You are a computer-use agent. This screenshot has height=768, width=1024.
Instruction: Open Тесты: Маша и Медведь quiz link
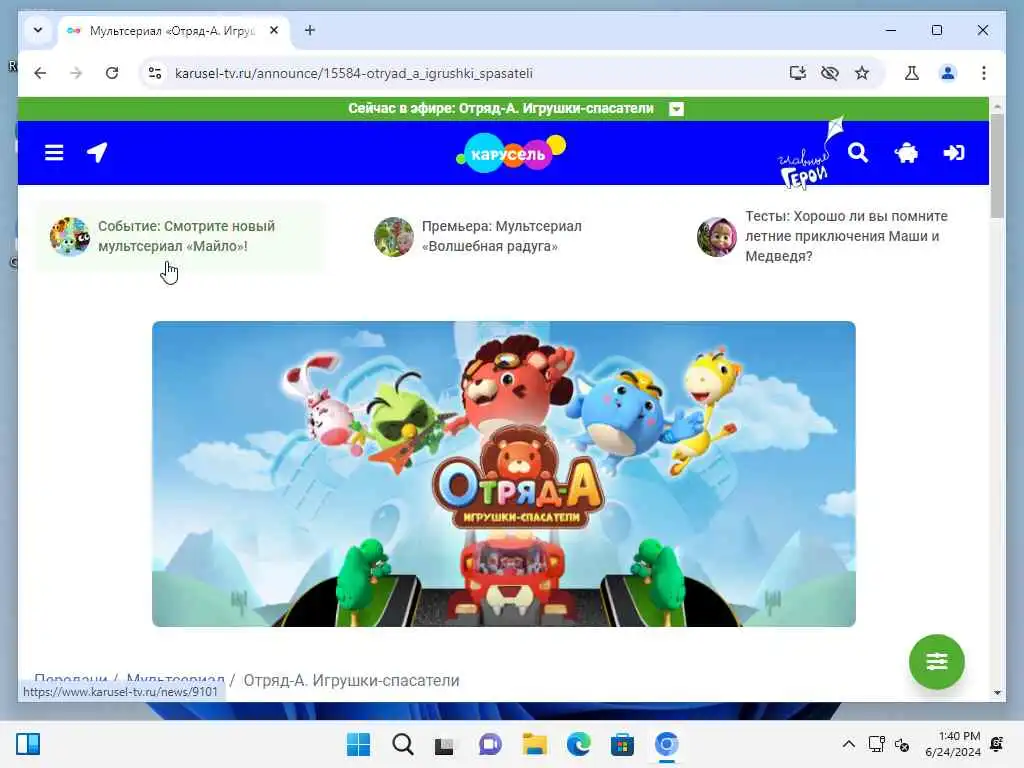click(846, 236)
